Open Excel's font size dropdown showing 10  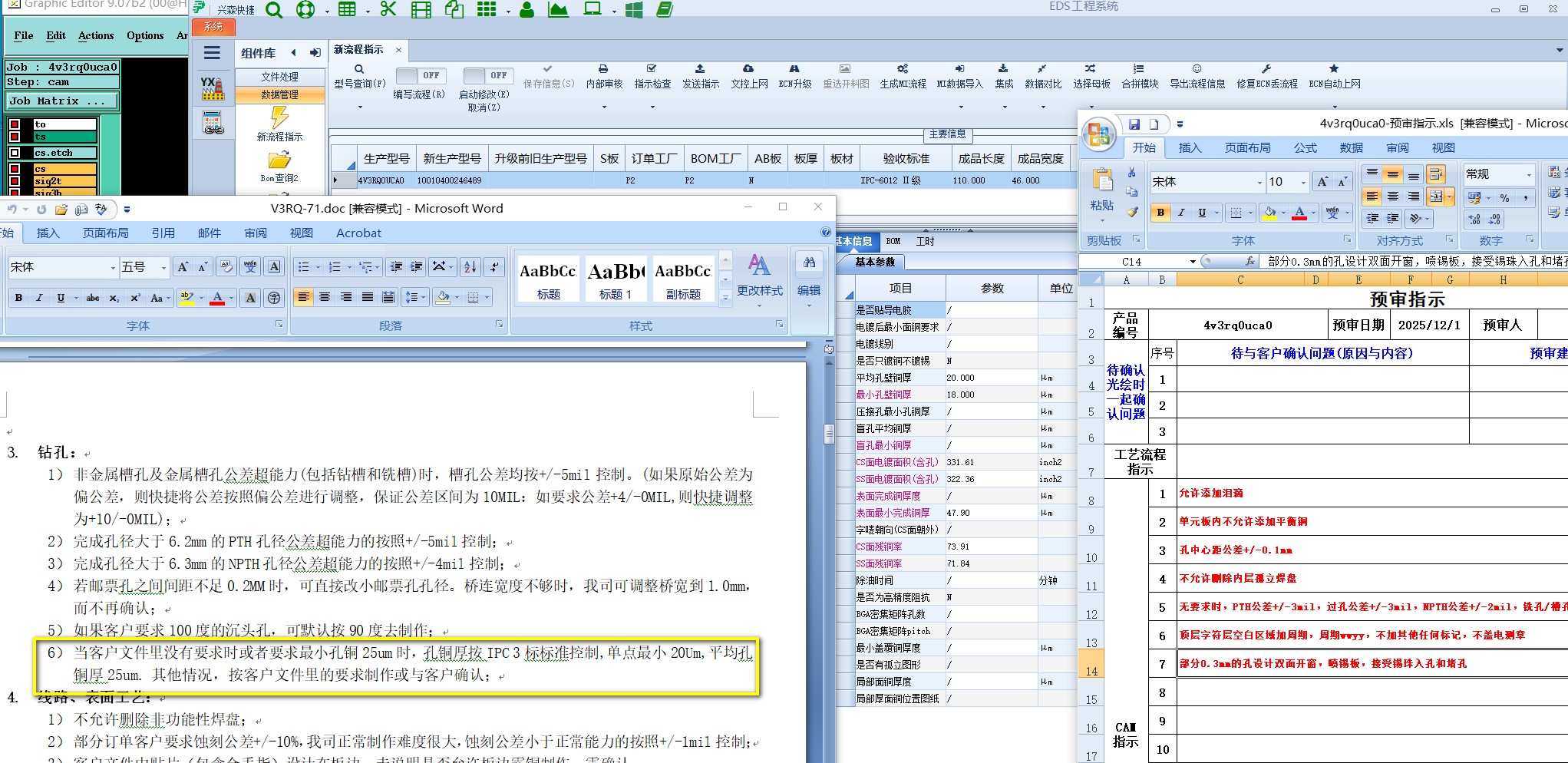coord(1303,182)
